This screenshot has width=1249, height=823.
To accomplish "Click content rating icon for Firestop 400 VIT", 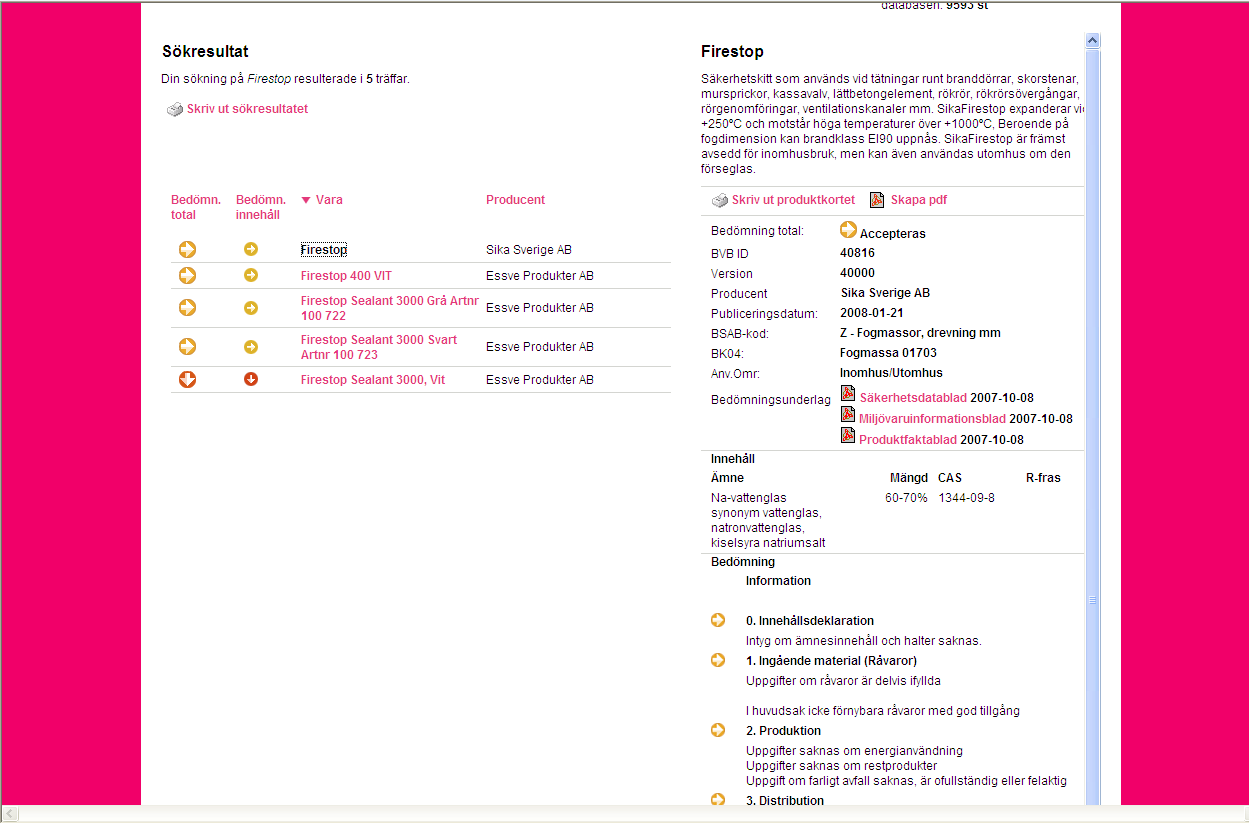I will coord(251,275).
